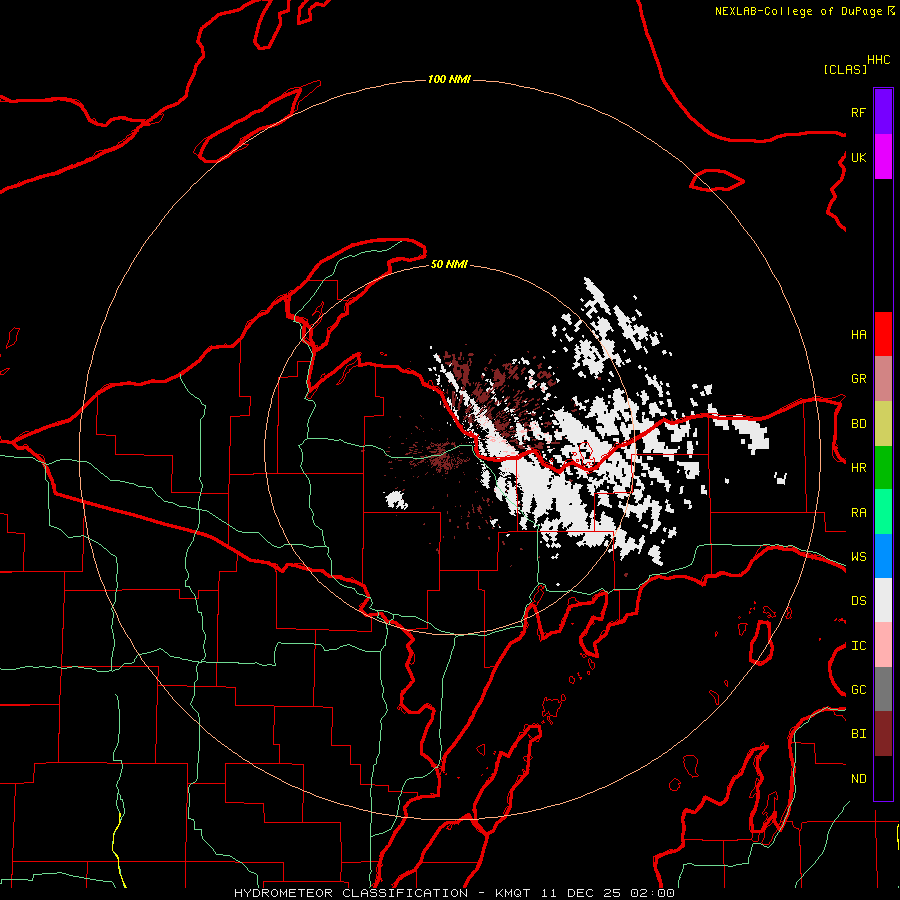Viewport: 900px width, 900px height.
Task: Click the RF purple legend swatch
Action: click(x=883, y=112)
